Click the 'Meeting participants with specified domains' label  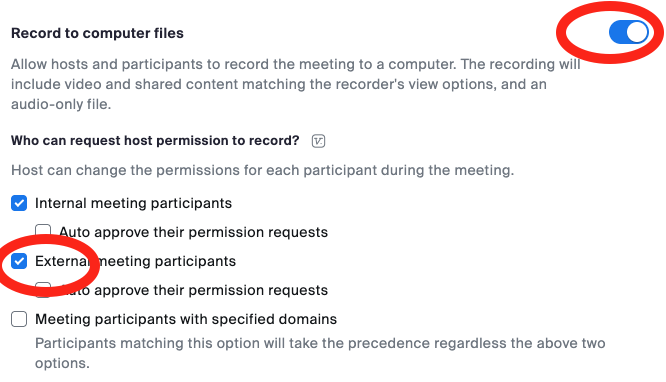[x=186, y=319]
